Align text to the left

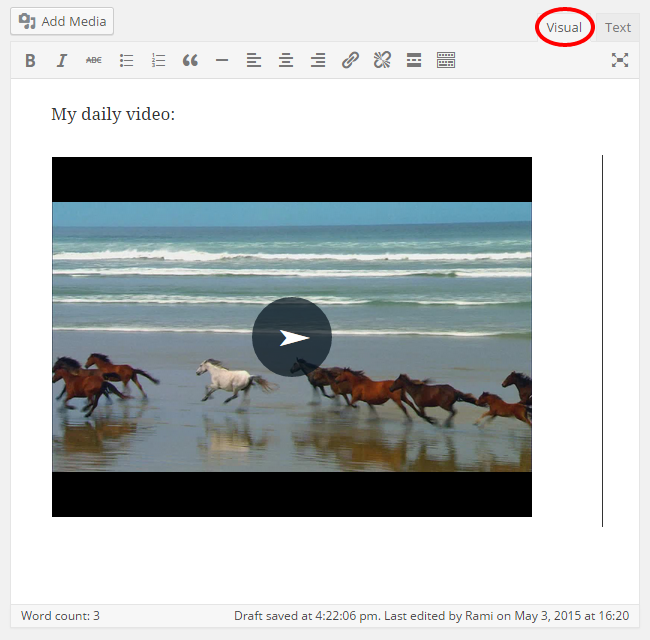(254, 61)
